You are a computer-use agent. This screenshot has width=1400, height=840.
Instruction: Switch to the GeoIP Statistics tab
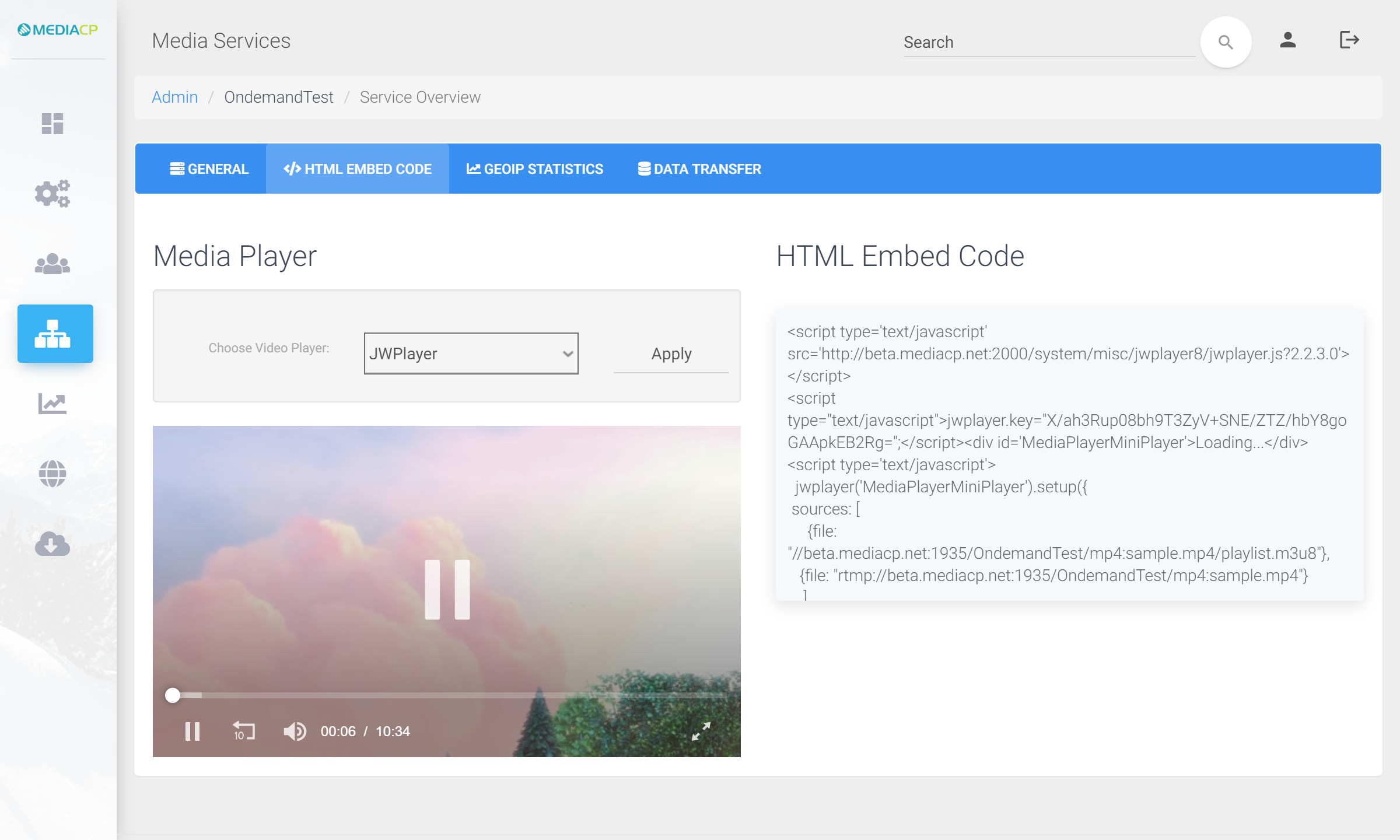click(534, 169)
